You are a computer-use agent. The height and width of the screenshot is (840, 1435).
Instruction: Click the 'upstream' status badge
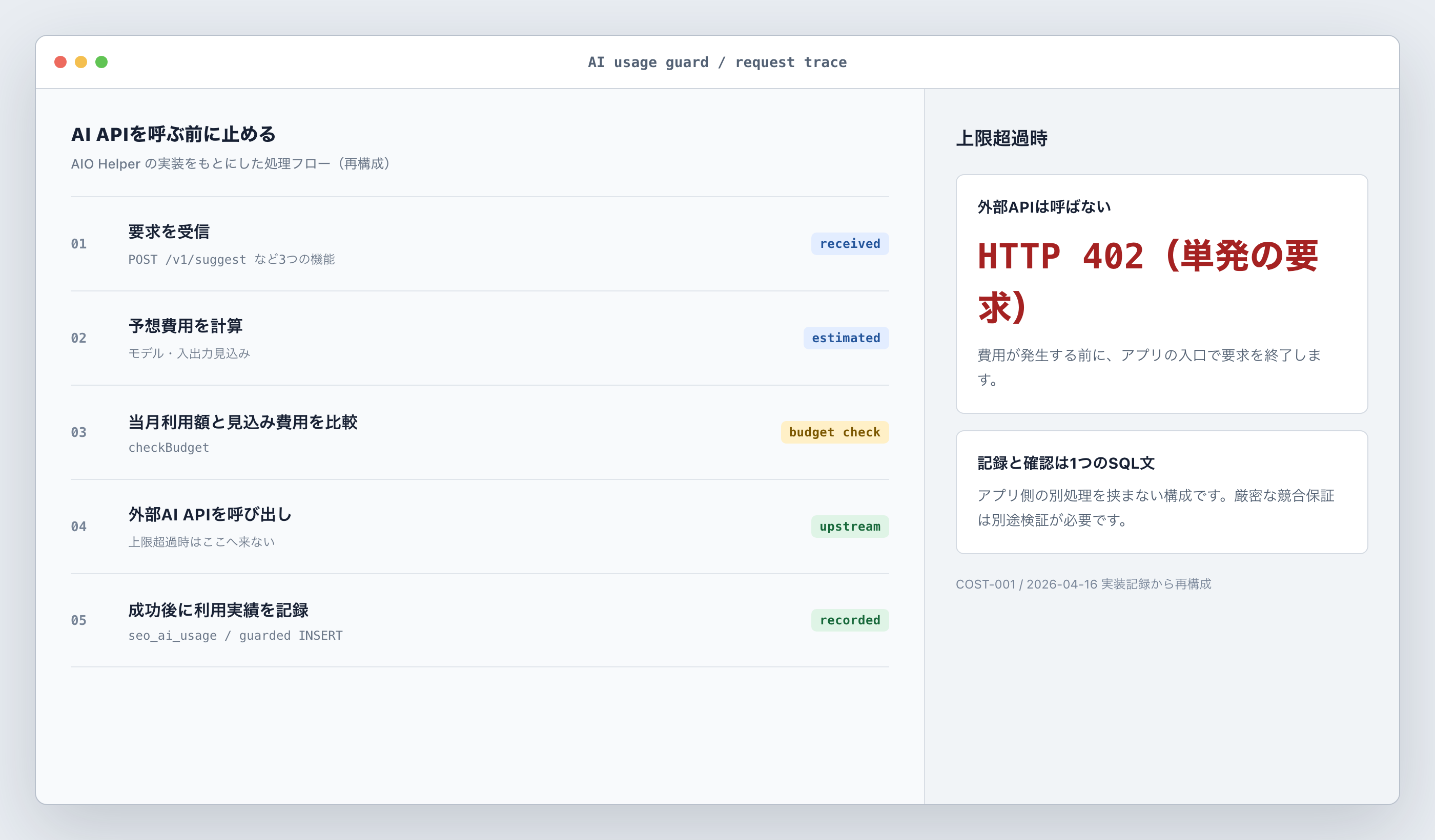pyautogui.click(x=850, y=527)
